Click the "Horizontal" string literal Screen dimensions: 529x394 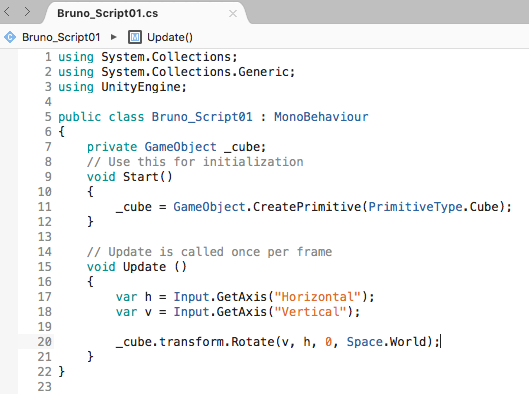coord(317,297)
